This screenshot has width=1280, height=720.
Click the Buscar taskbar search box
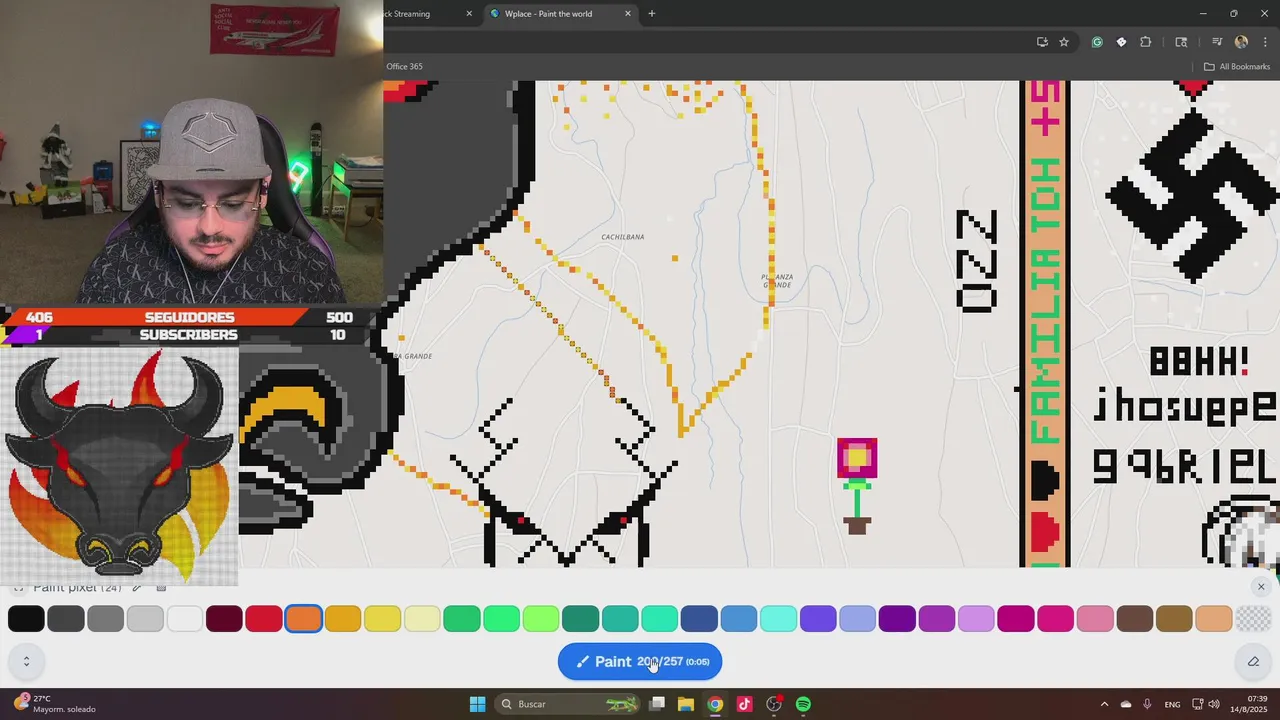pos(567,704)
